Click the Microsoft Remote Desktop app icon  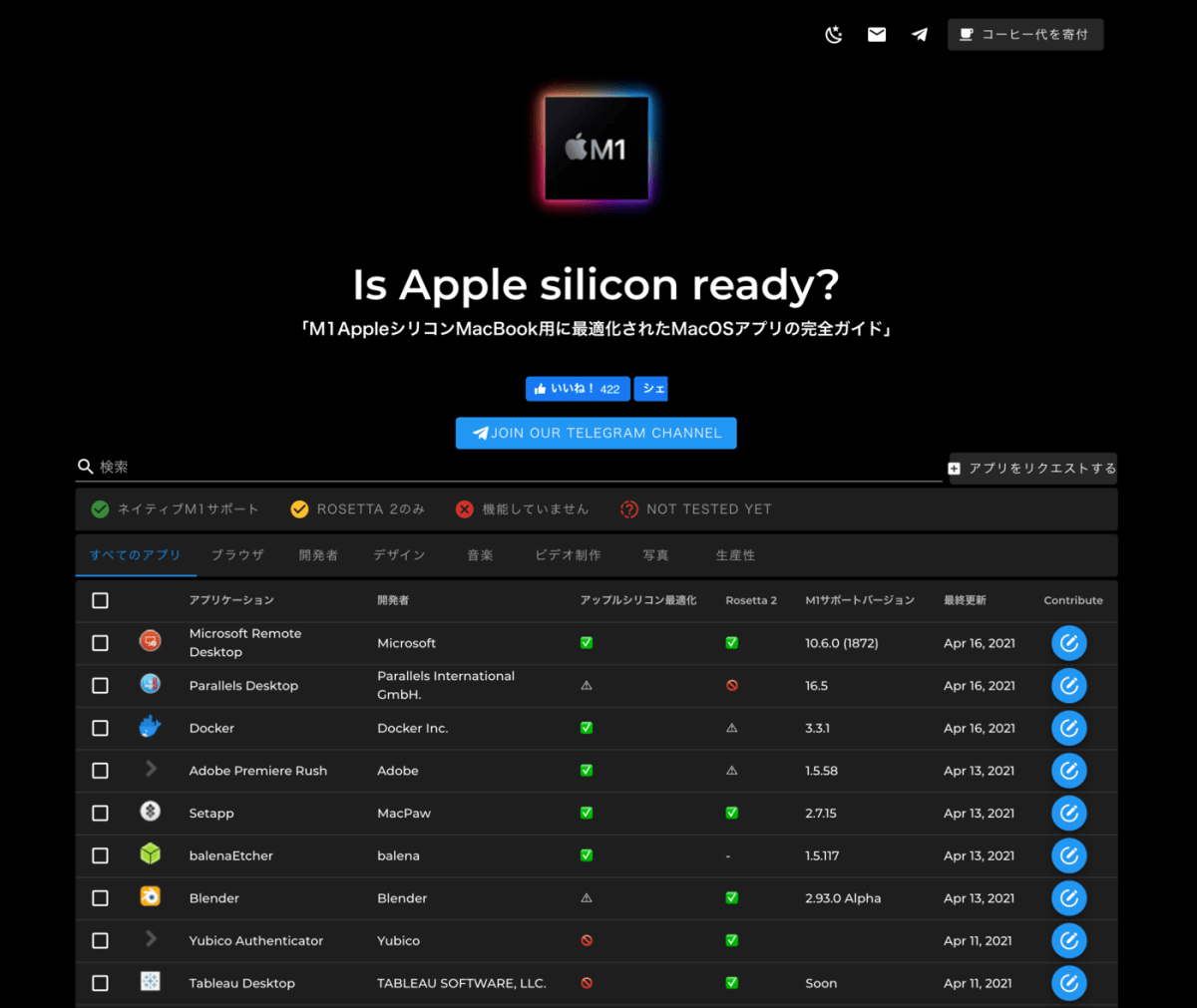click(x=151, y=640)
